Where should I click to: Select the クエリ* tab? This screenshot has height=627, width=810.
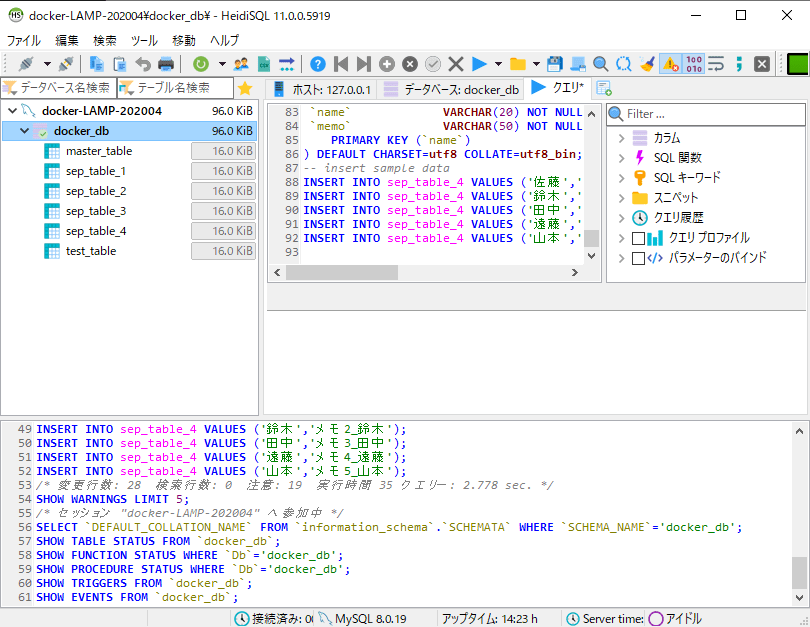[x=558, y=88]
